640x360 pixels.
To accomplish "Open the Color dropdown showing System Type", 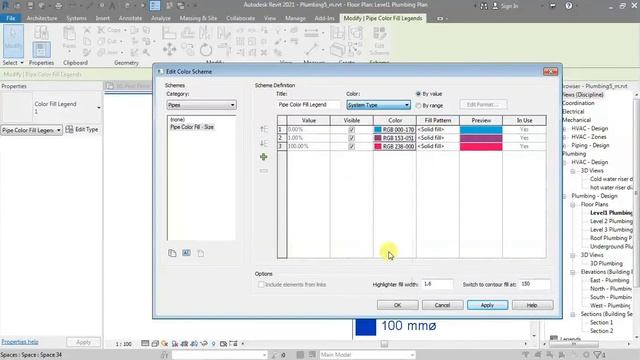I will click(x=378, y=105).
